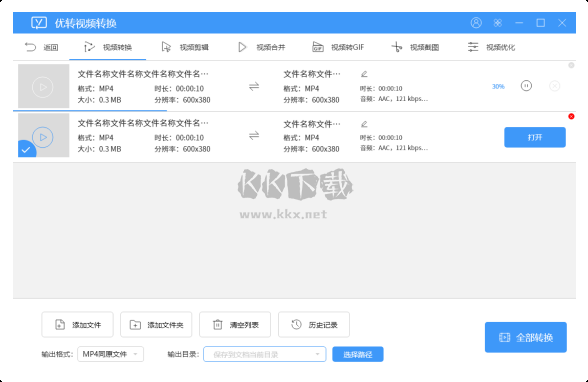Click the second row's source file name text
Viewport: 588px width, 382px height.
click(x=143, y=123)
